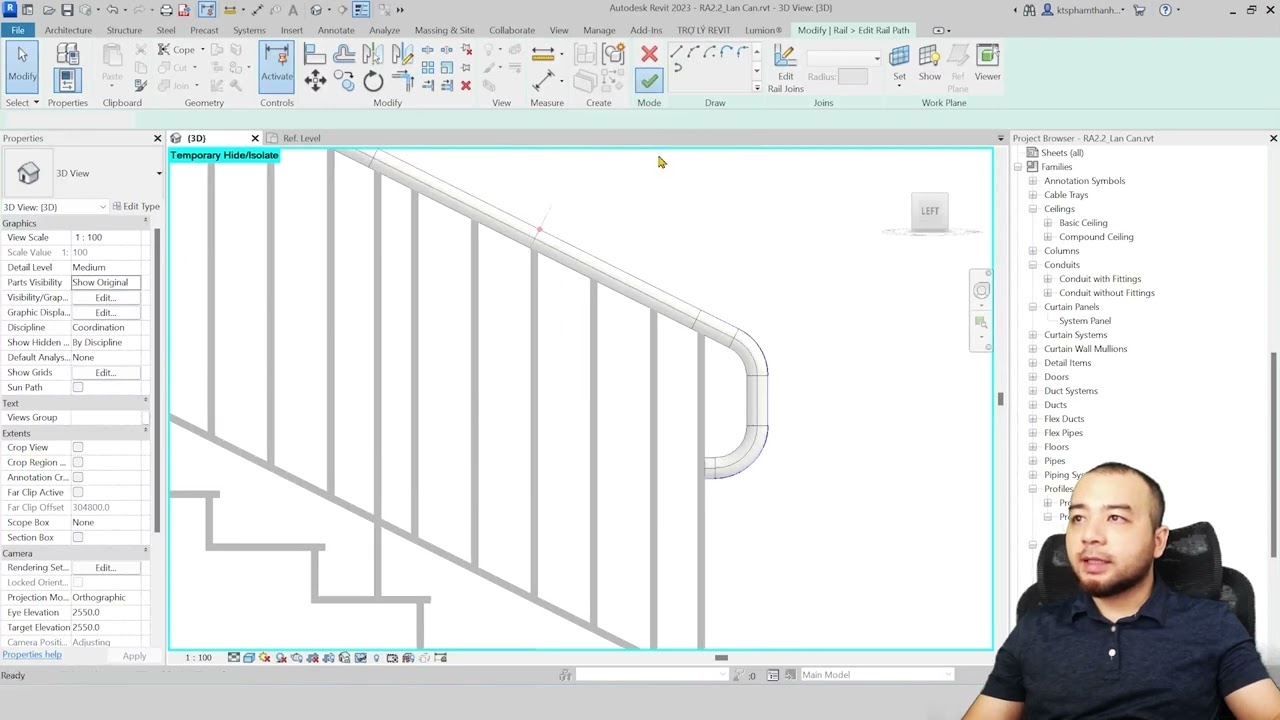Expand the Annotation Symbols node
Screen dimensions: 1280x720
point(1033,181)
